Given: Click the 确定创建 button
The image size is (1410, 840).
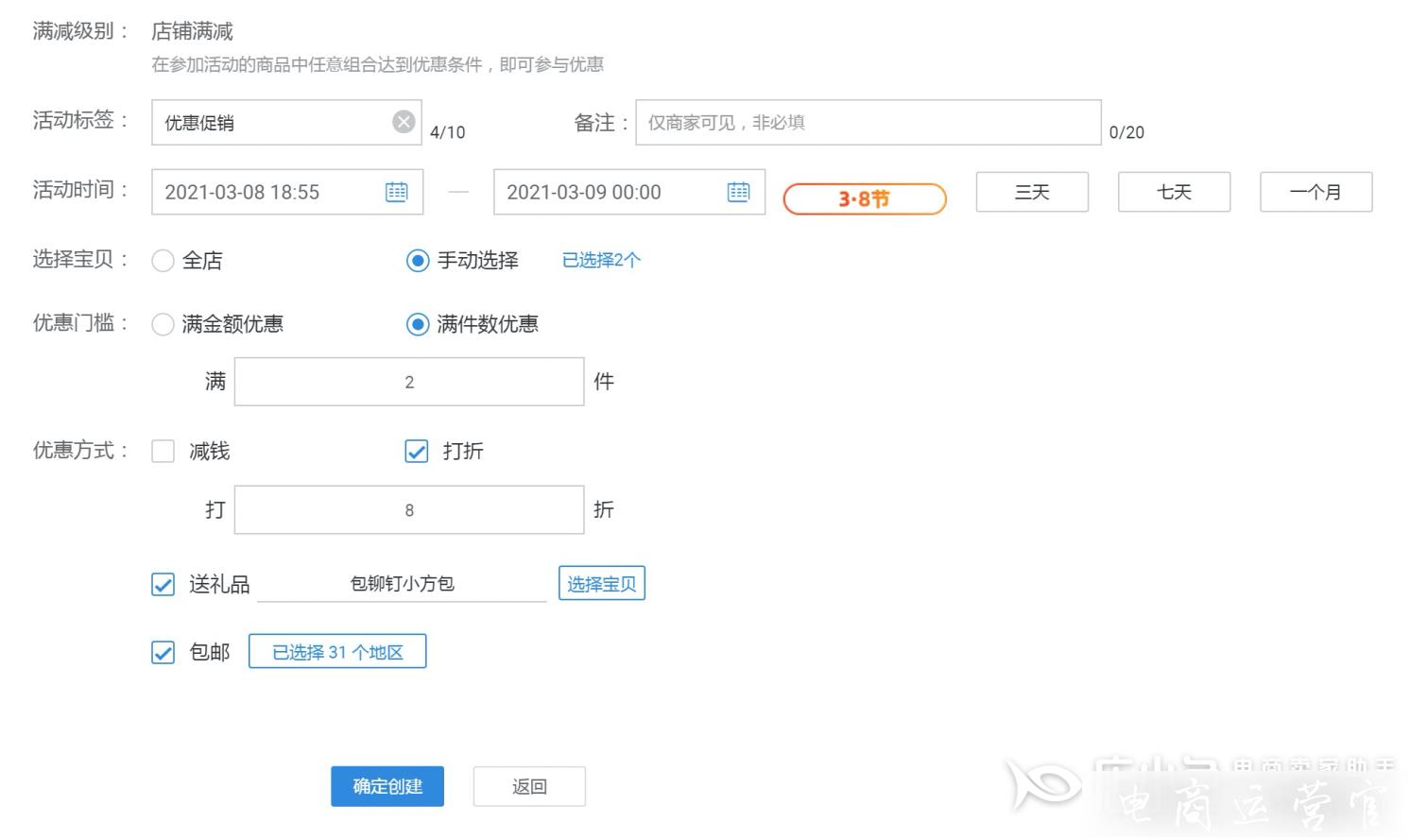Looking at the screenshot, I should pyautogui.click(x=387, y=786).
